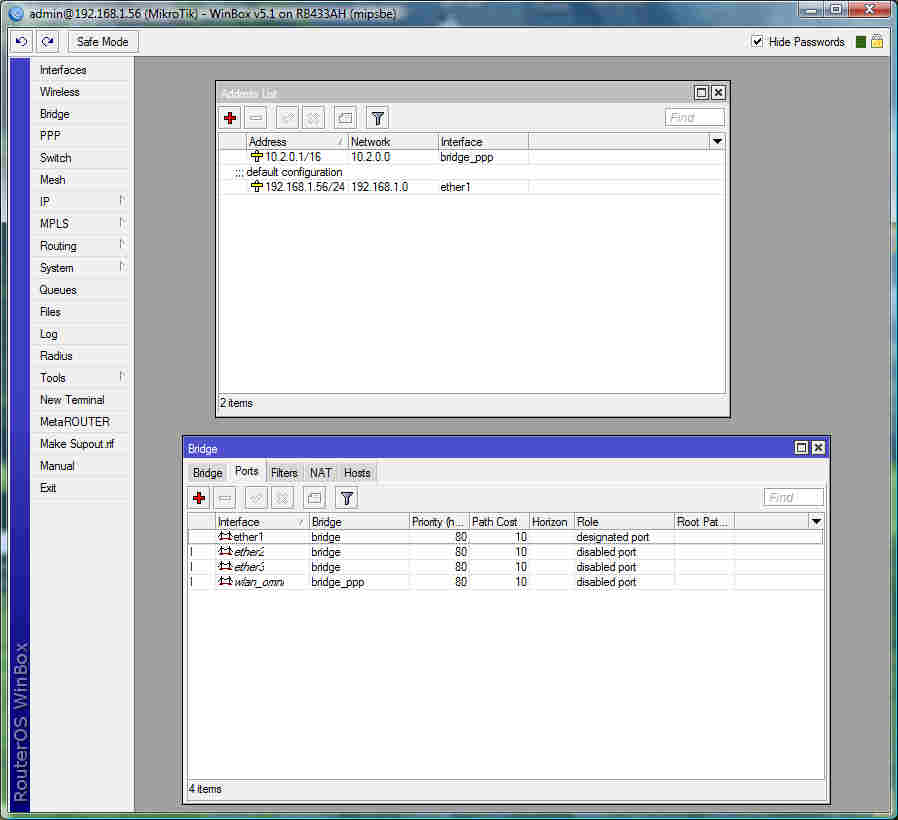Open the Manual
Viewport: 898px width, 820px height.
click(x=79, y=466)
